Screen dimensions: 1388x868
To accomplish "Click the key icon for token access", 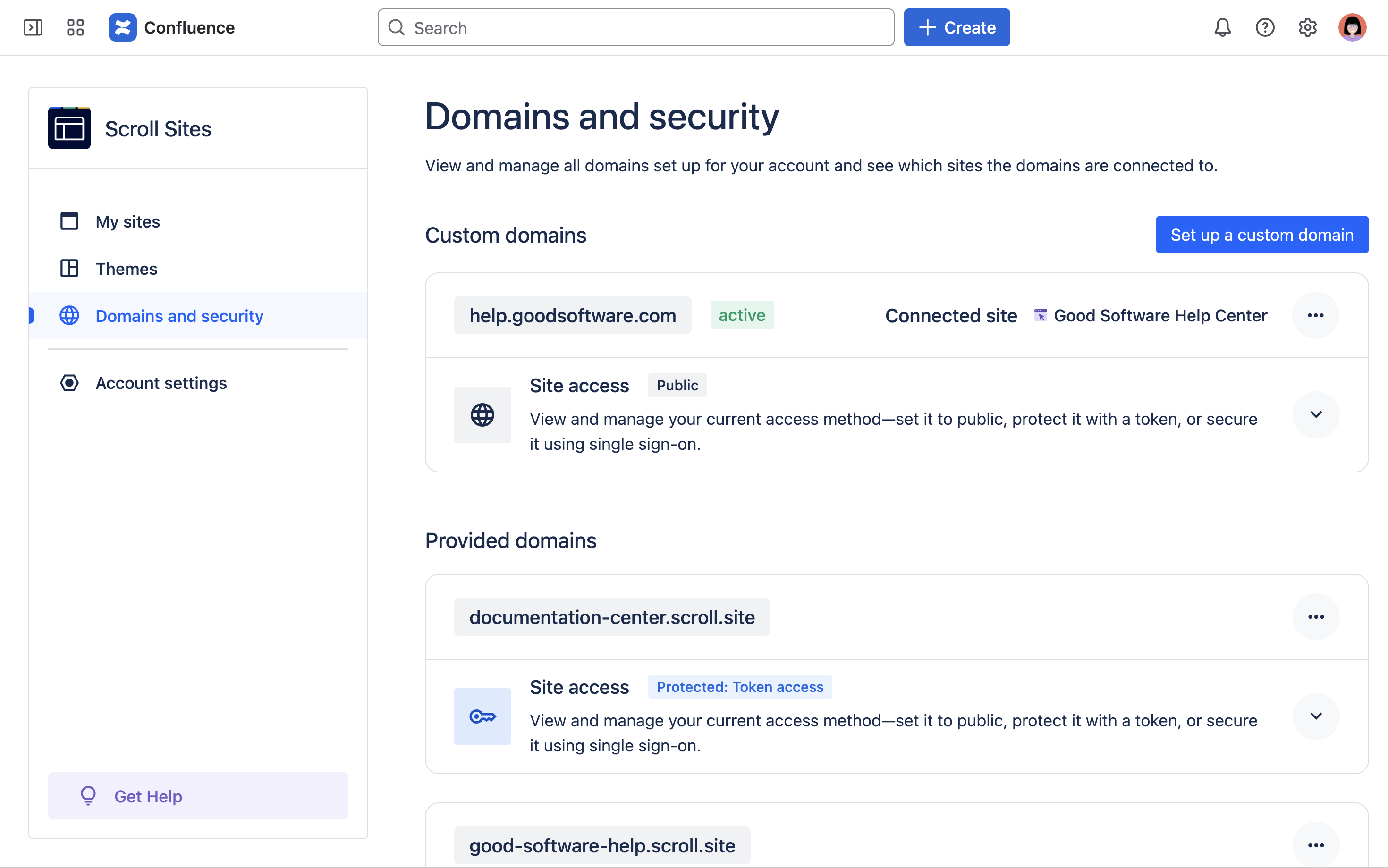I will click(482, 716).
